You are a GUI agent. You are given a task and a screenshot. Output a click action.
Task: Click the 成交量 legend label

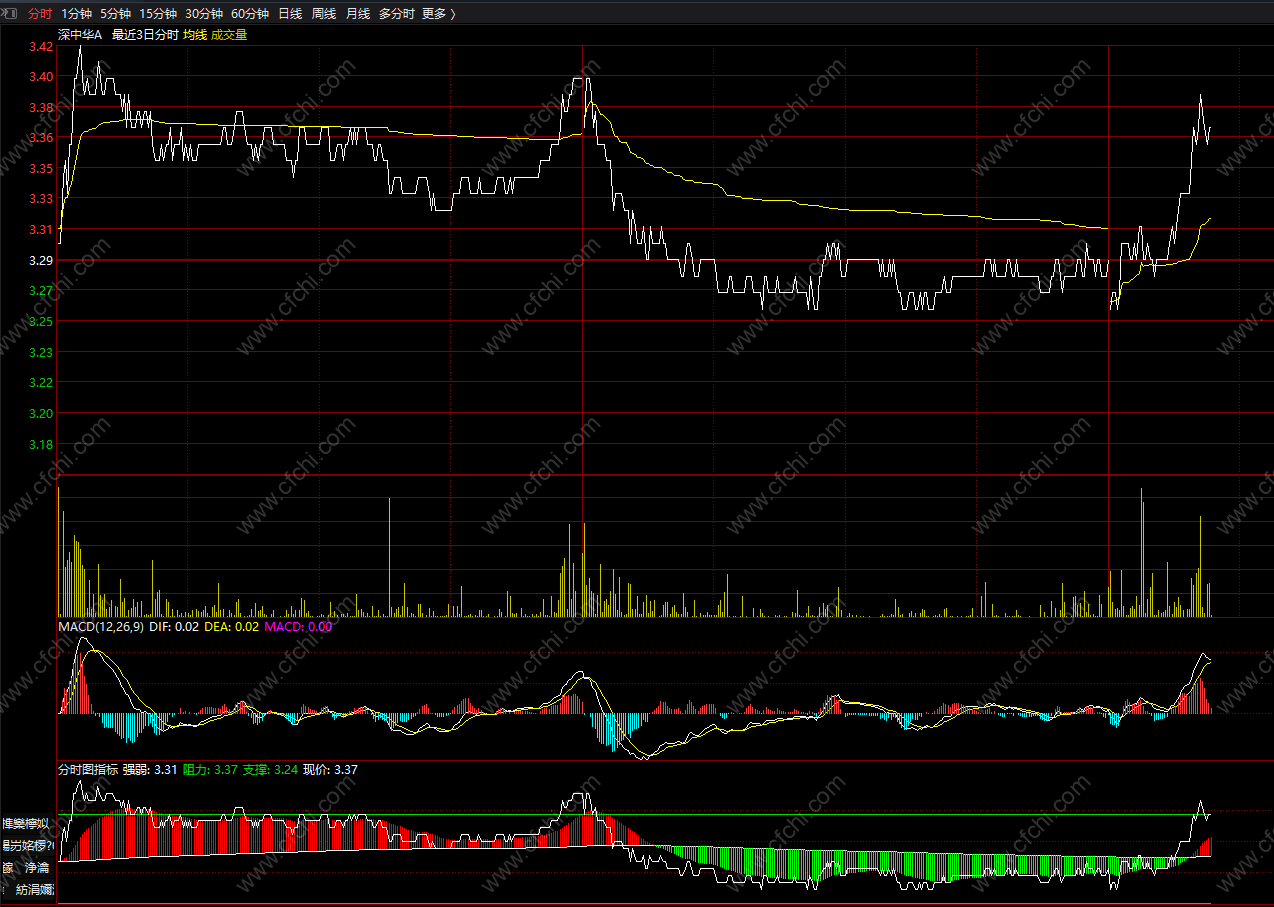pos(229,34)
